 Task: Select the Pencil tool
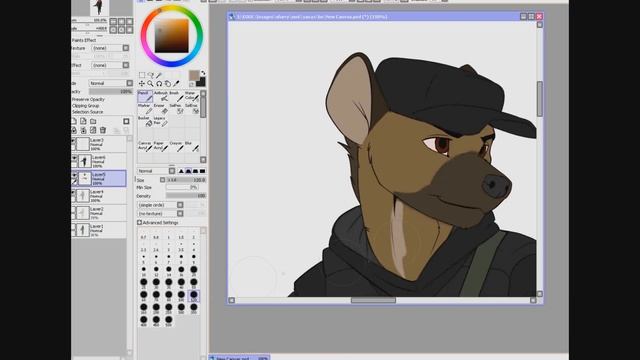point(145,96)
